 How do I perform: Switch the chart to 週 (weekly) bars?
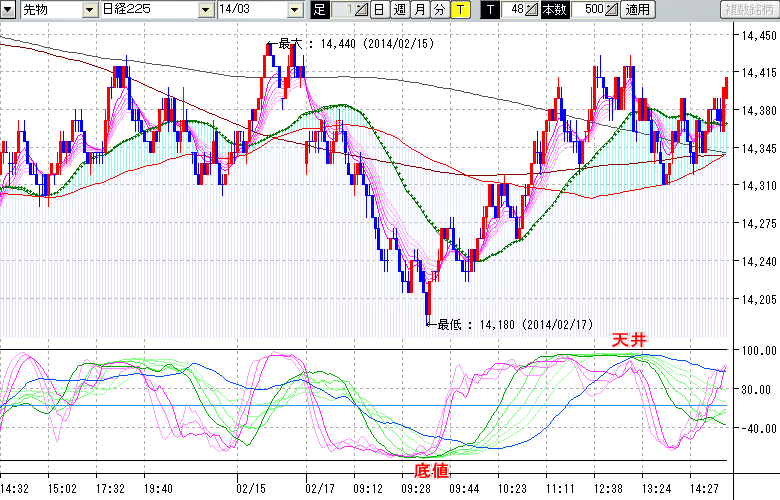[x=399, y=10]
